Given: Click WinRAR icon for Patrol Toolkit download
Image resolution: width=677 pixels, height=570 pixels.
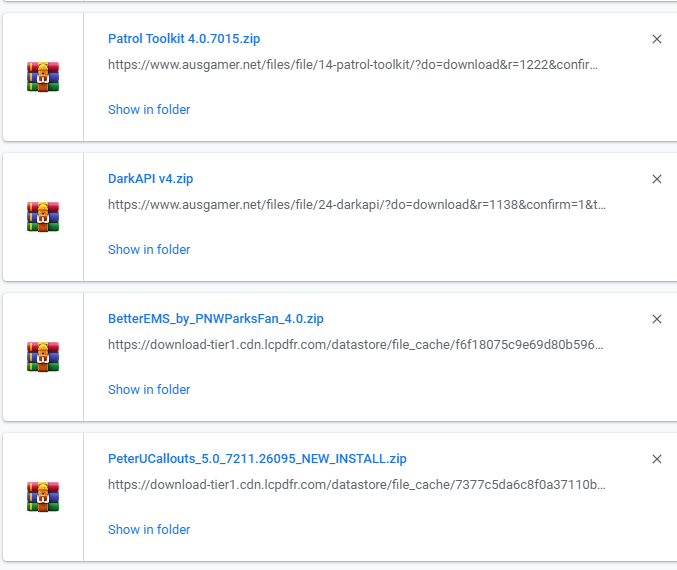Looking at the screenshot, I should tap(43, 77).
